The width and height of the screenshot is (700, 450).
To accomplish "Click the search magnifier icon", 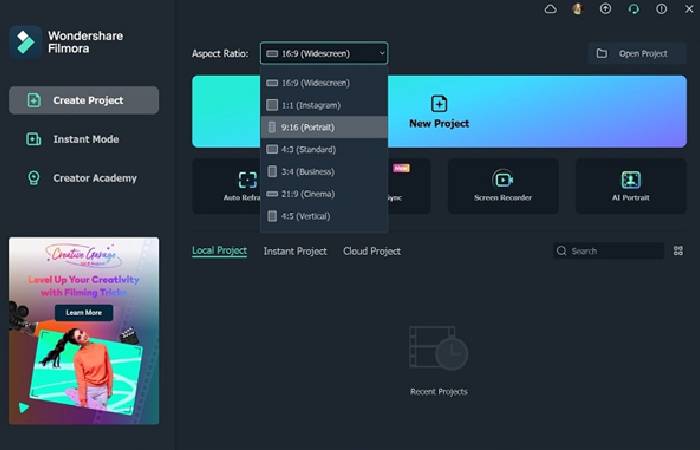I will pos(562,251).
